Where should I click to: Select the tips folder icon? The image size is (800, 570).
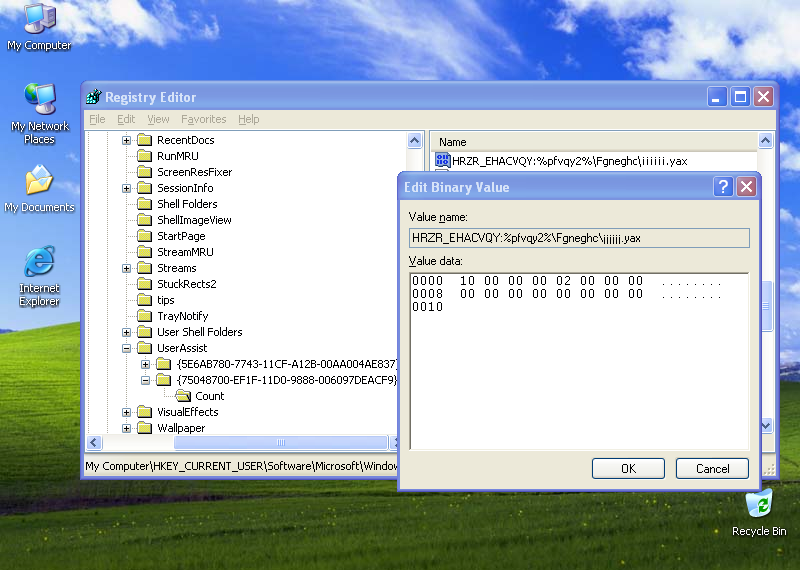(x=145, y=300)
